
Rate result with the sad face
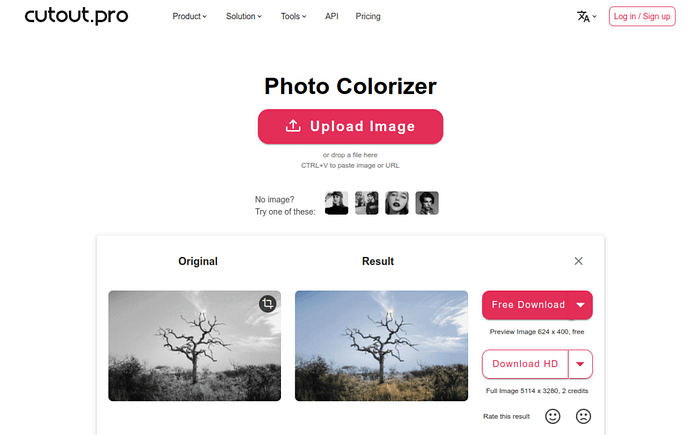(583, 416)
